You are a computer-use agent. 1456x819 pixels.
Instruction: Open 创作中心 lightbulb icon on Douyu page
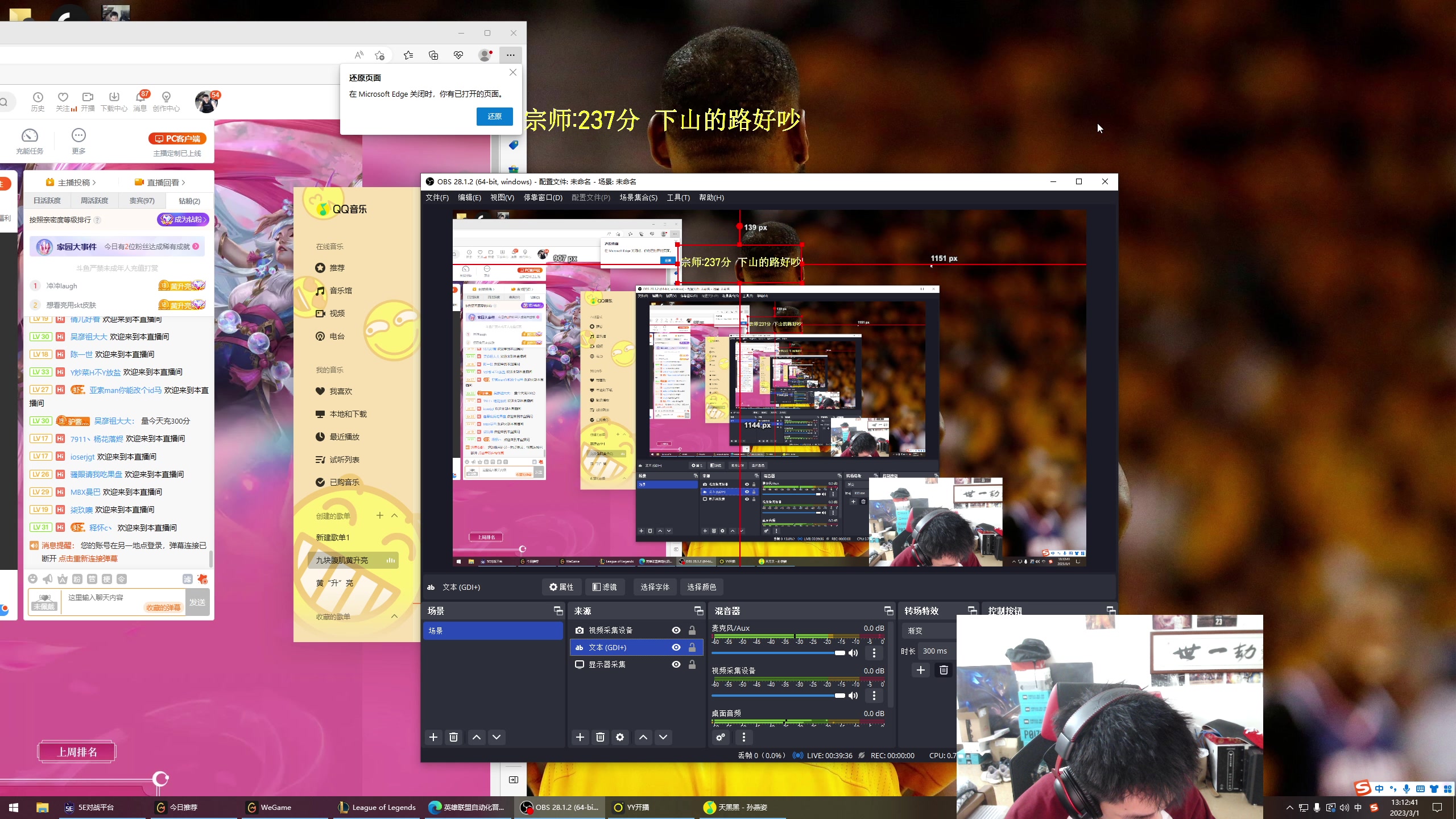point(166,101)
